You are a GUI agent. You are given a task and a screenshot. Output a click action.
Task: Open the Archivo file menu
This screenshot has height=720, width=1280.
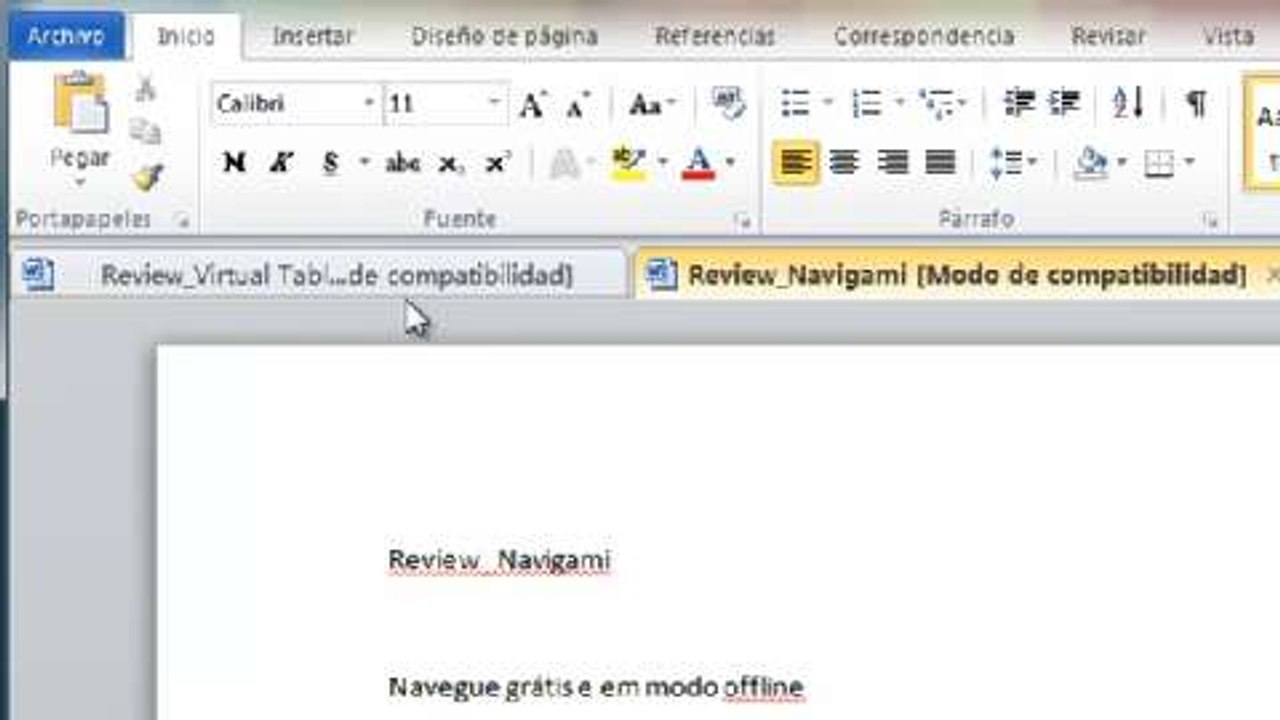click(x=66, y=37)
